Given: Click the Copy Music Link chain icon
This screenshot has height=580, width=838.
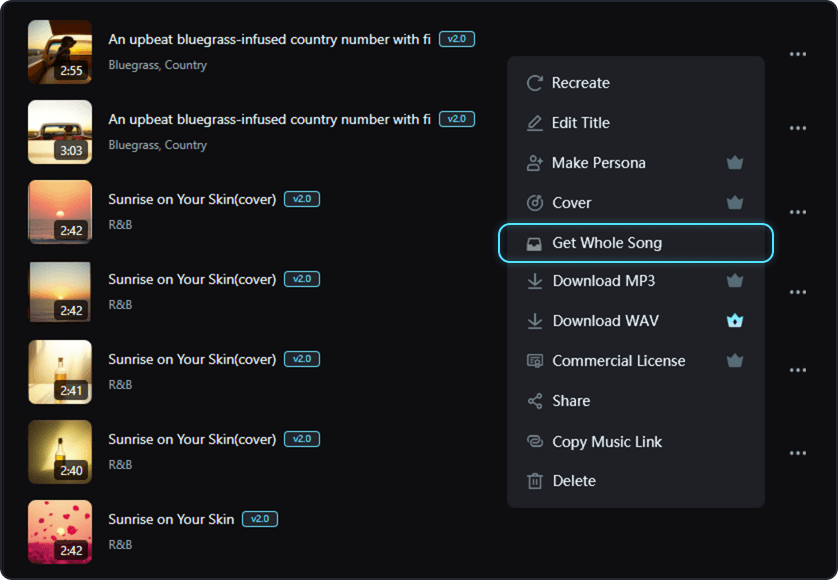Looking at the screenshot, I should point(535,441).
